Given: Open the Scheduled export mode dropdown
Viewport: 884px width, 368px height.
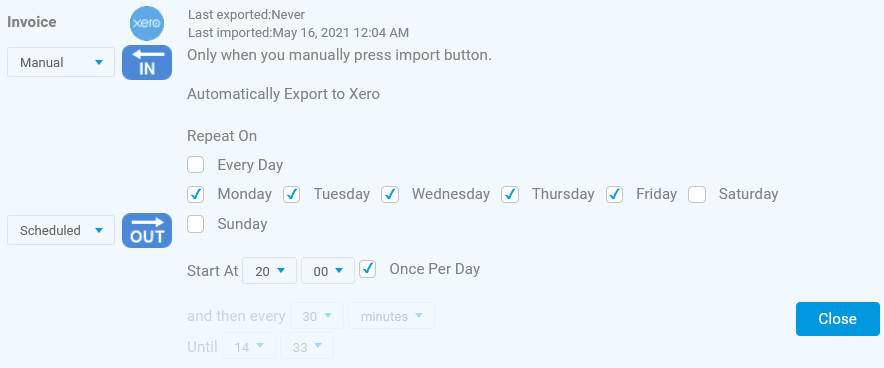Looking at the screenshot, I should (x=61, y=230).
